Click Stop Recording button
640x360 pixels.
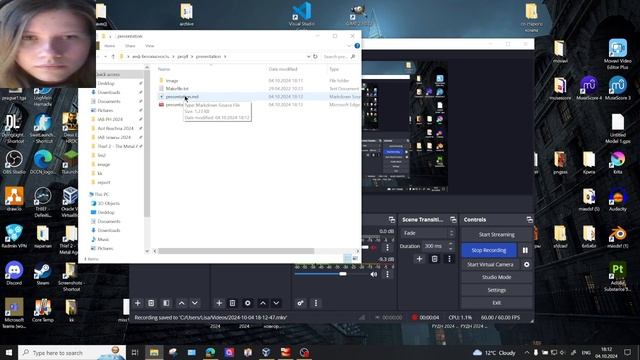pos(489,250)
